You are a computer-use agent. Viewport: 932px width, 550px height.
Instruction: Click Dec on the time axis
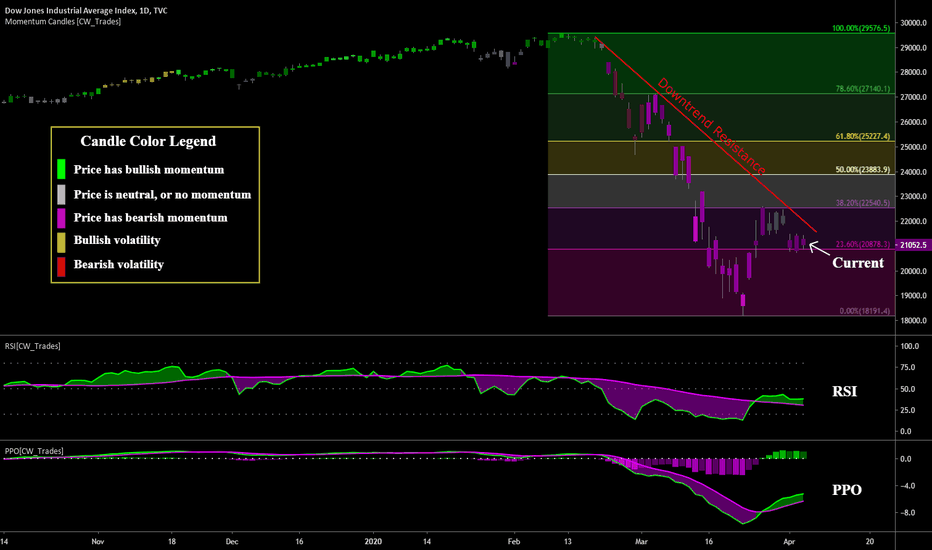click(x=232, y=542)
